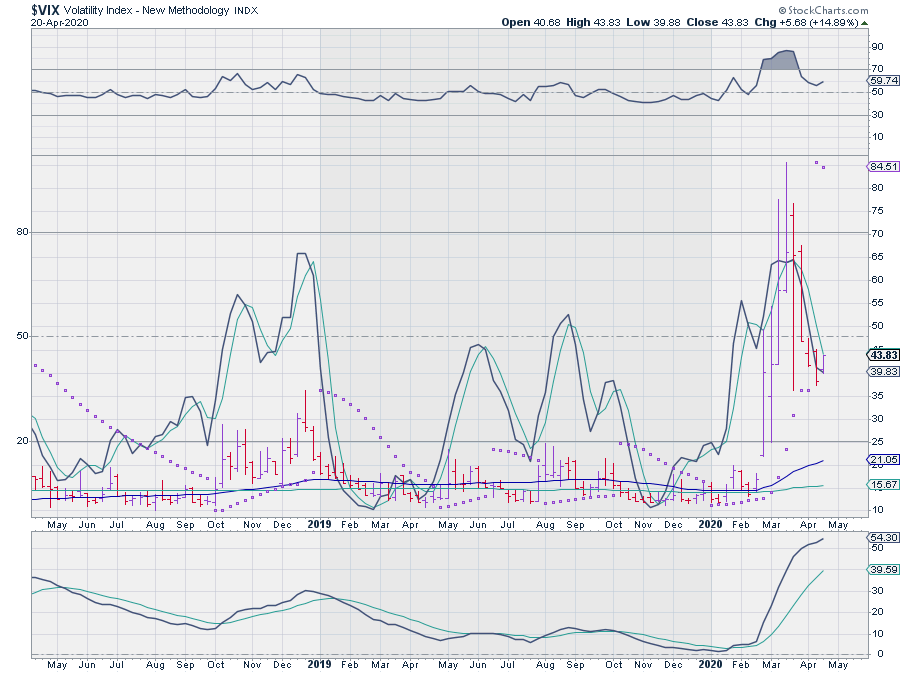This screenshot has height=673, width=900.
Task: Select the 21.05 moving average tag
Action: tap(882, 460)
